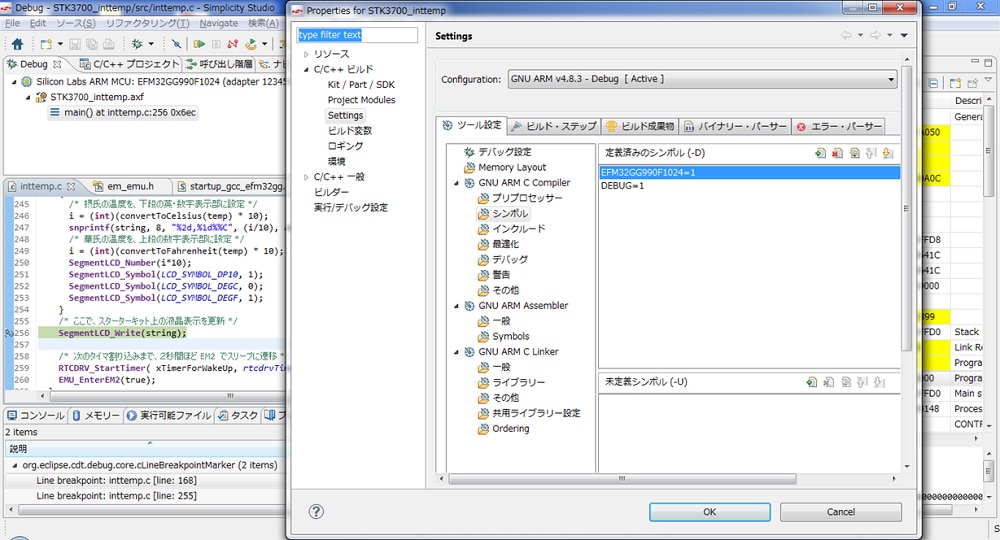
Task: Move defined symbol down arrow icon
Action: pyautogui.click(x=888, y=153)
